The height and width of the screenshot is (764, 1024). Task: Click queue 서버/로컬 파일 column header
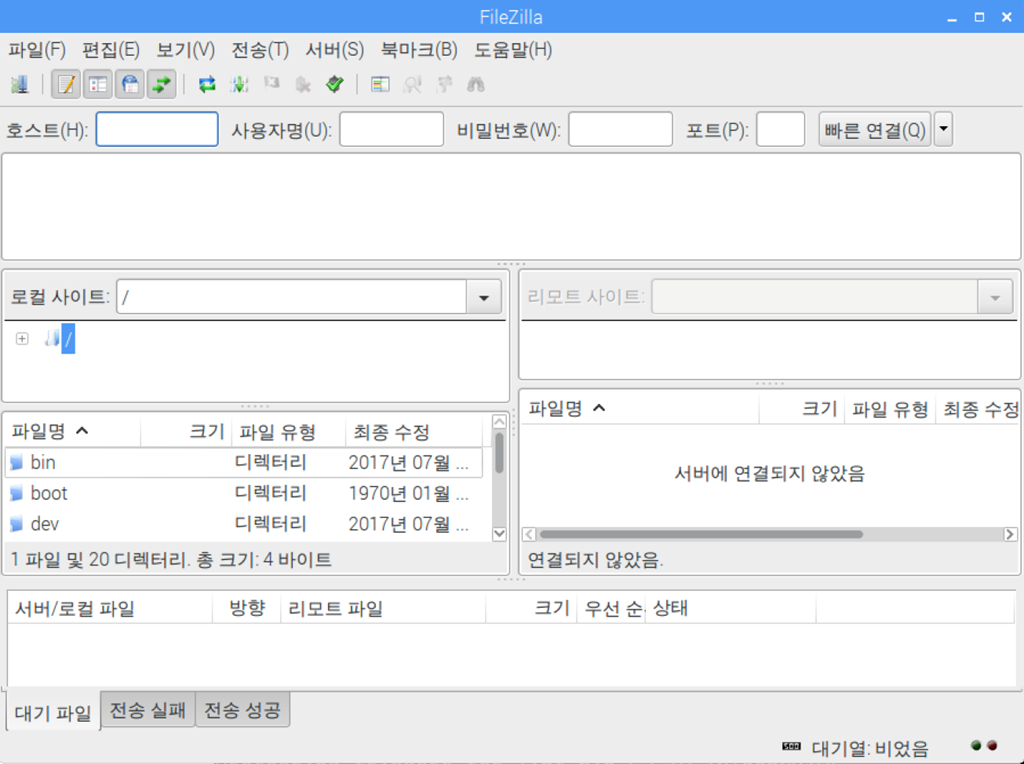click(x=110, y=609)
